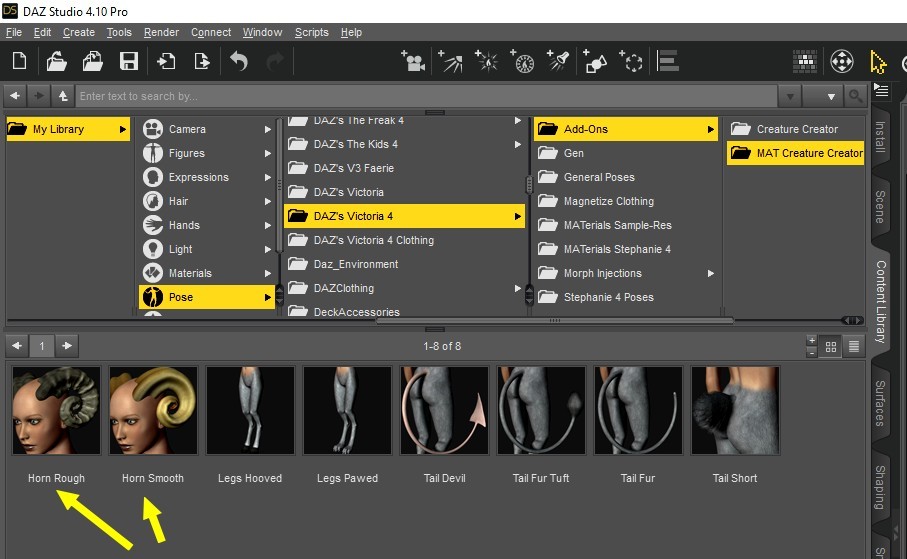Create a new primitive object

click(595, 61)
